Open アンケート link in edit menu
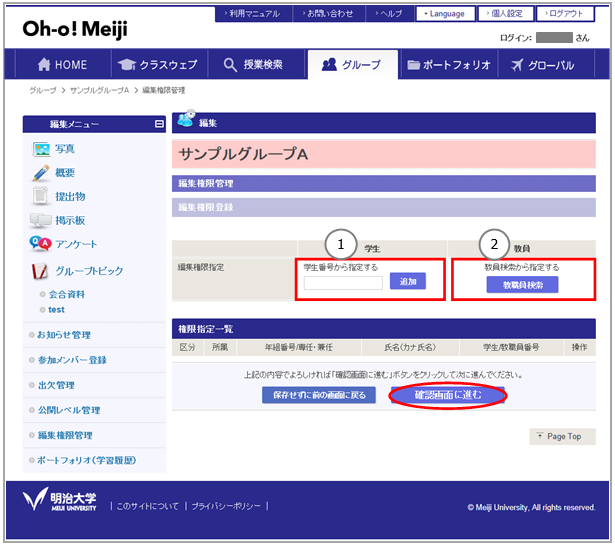 coord(76,244)
